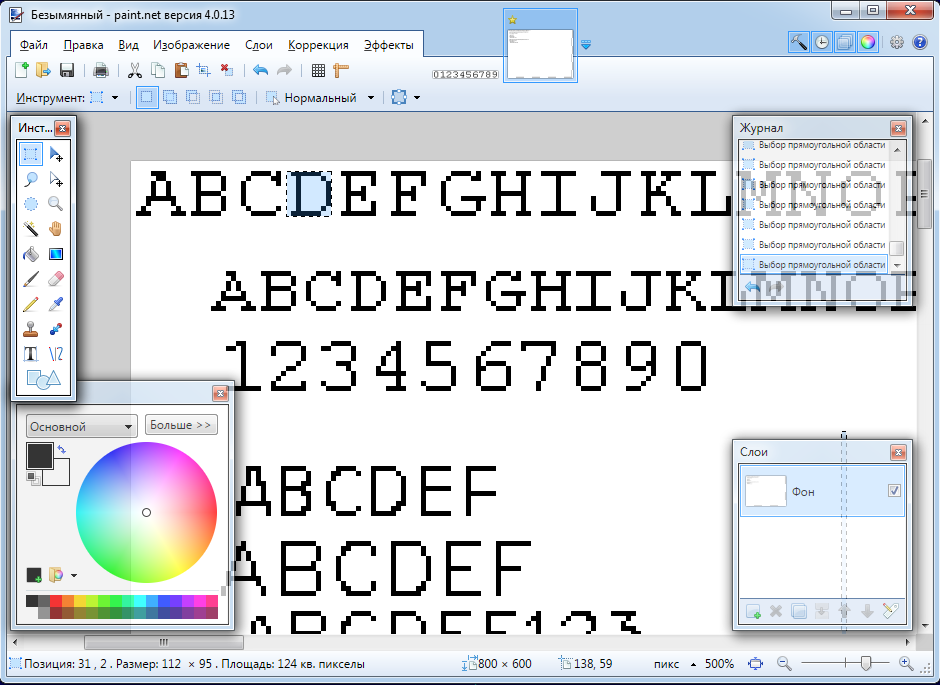Screen dimensions: 940x685
Task: Open the help question mark button
Action: coord(920,42)
